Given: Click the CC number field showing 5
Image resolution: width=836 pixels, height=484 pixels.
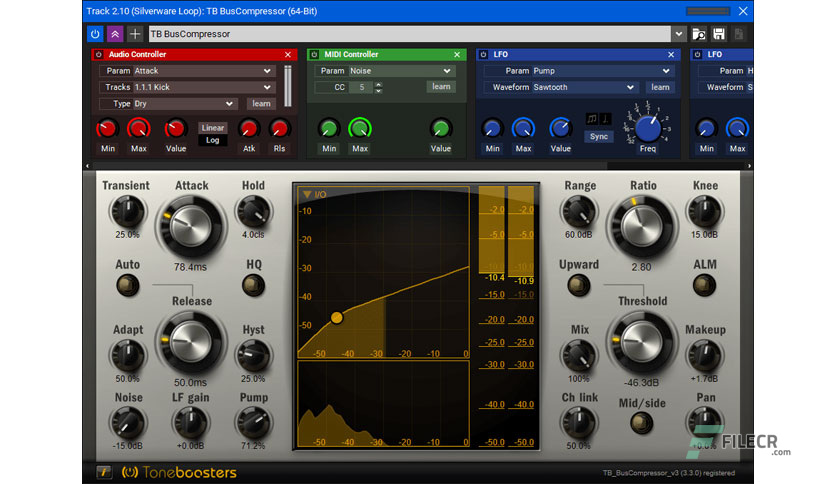Looking at the screenshot, I should [x=361, y=87].
